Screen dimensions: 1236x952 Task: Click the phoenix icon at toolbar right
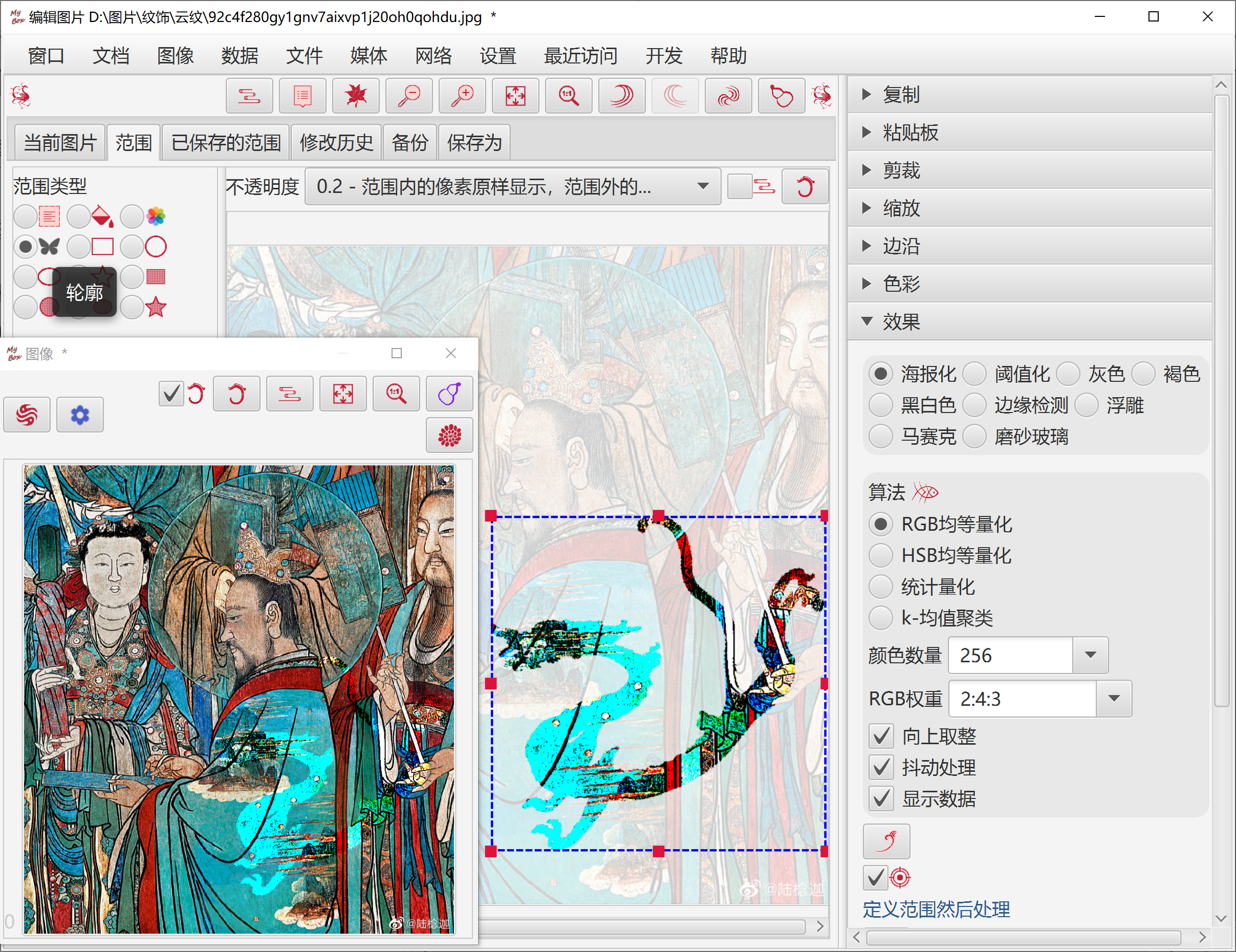pyautogui.click(x=822, y=96)
